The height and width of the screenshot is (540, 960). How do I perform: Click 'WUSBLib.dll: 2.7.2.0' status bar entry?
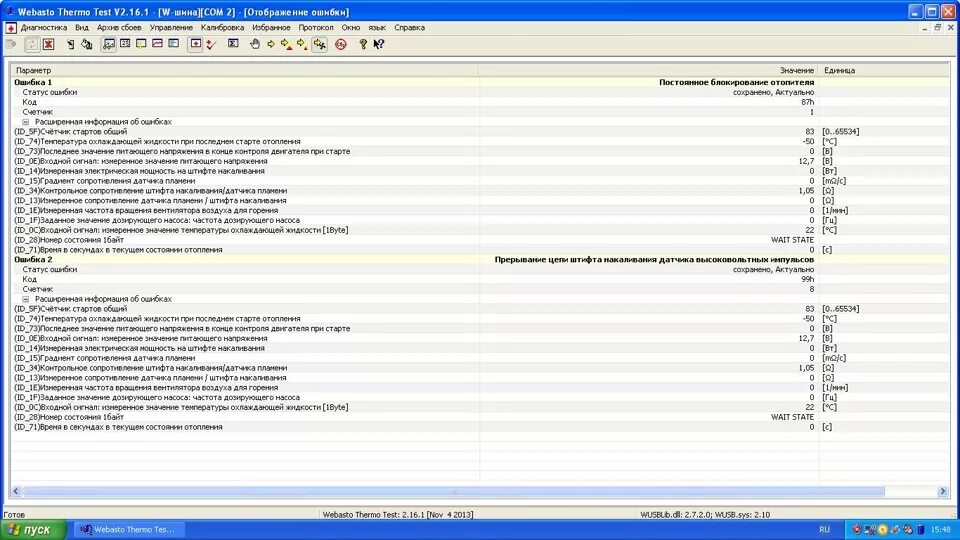coord(705,515)
